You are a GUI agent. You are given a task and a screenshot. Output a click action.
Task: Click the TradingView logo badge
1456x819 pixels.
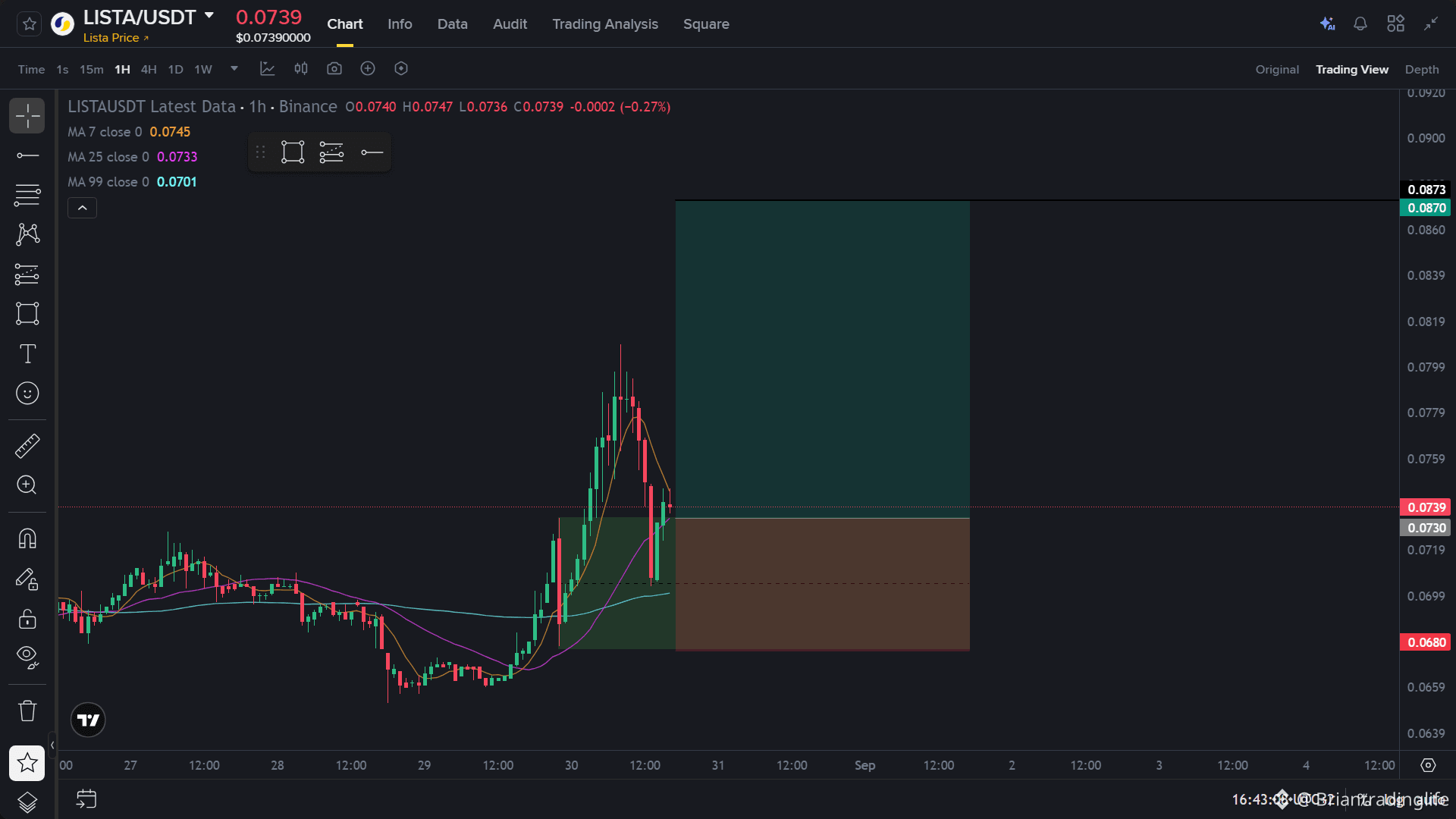(88, 720)
